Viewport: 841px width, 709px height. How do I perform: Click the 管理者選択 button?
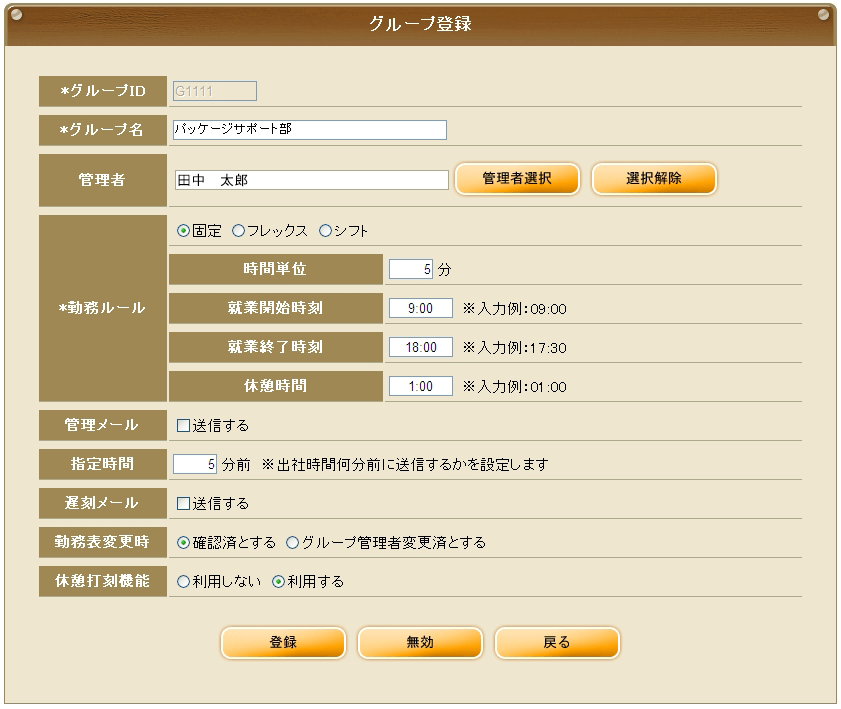pos(517,179)
